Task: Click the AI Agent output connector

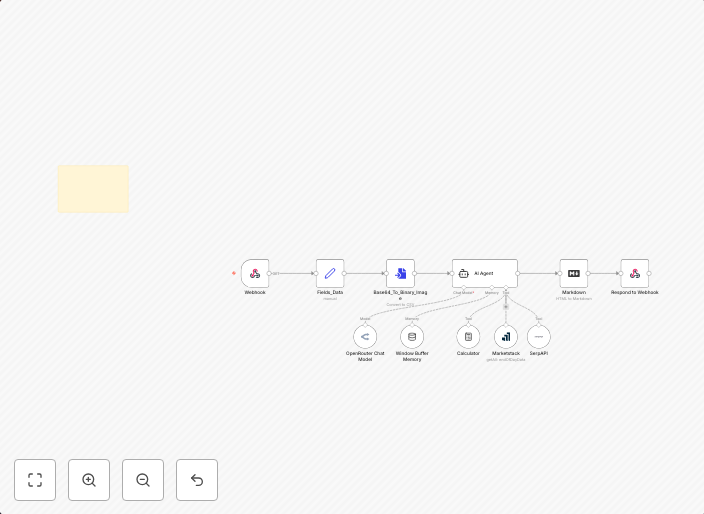Action: (x=518, y=273)
